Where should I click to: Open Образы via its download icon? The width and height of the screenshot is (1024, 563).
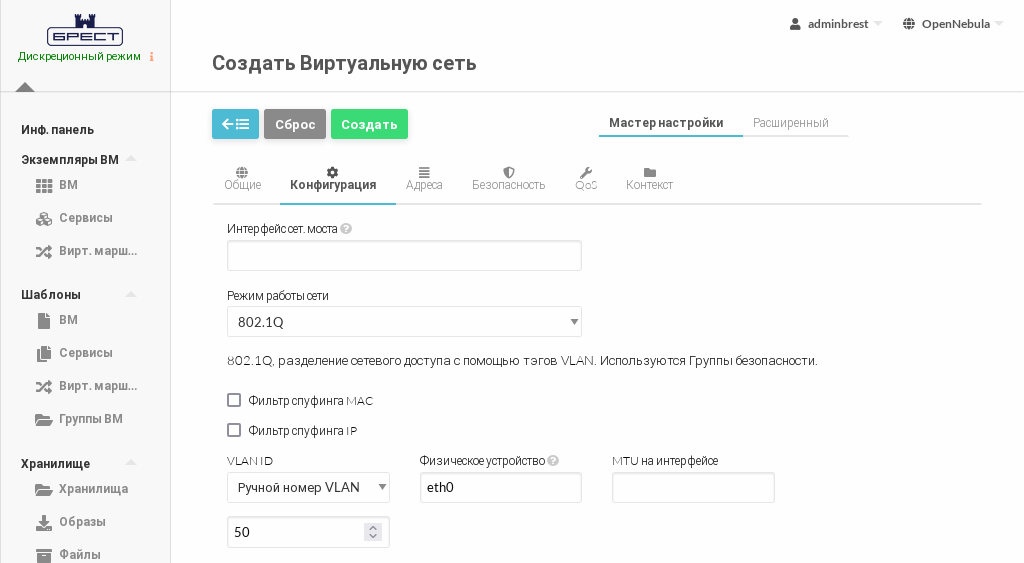tap(43, 522)
